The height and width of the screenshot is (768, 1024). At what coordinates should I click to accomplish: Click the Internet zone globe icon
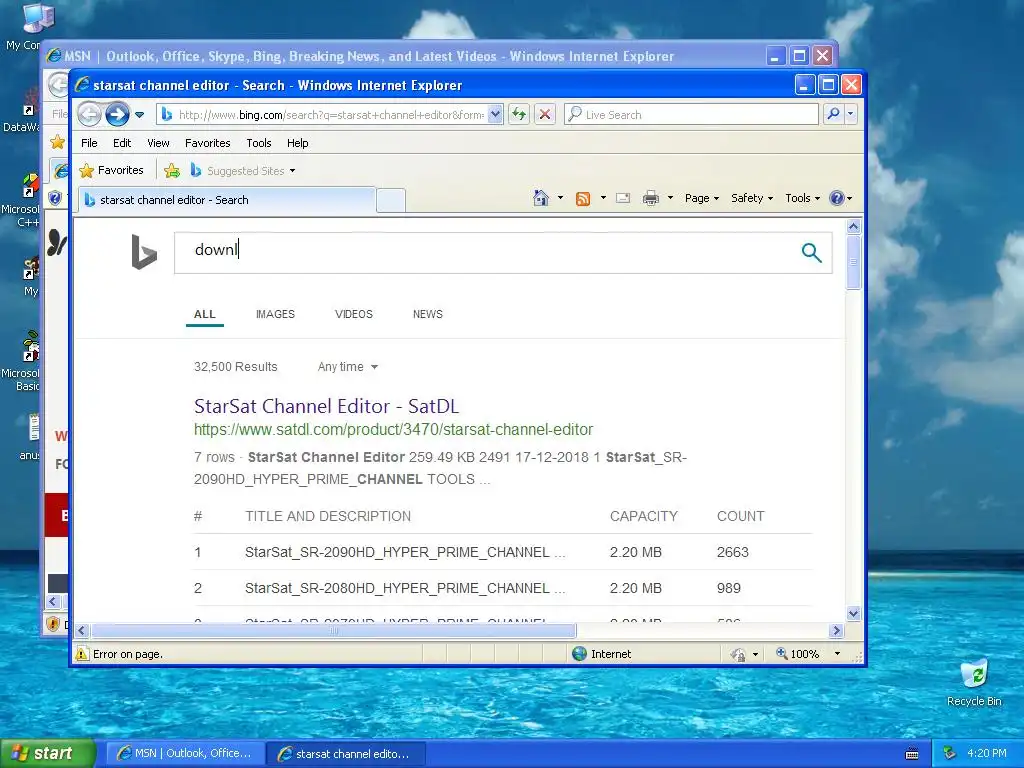(579, 654)
